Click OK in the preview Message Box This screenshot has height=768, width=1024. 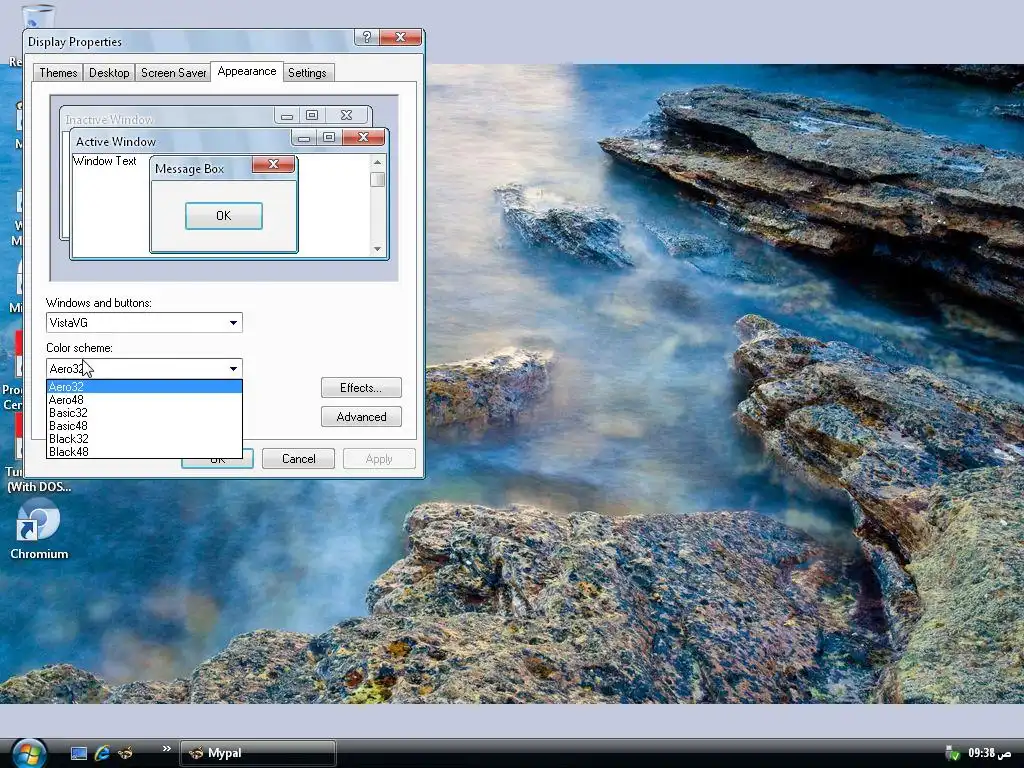coord(224,216)
